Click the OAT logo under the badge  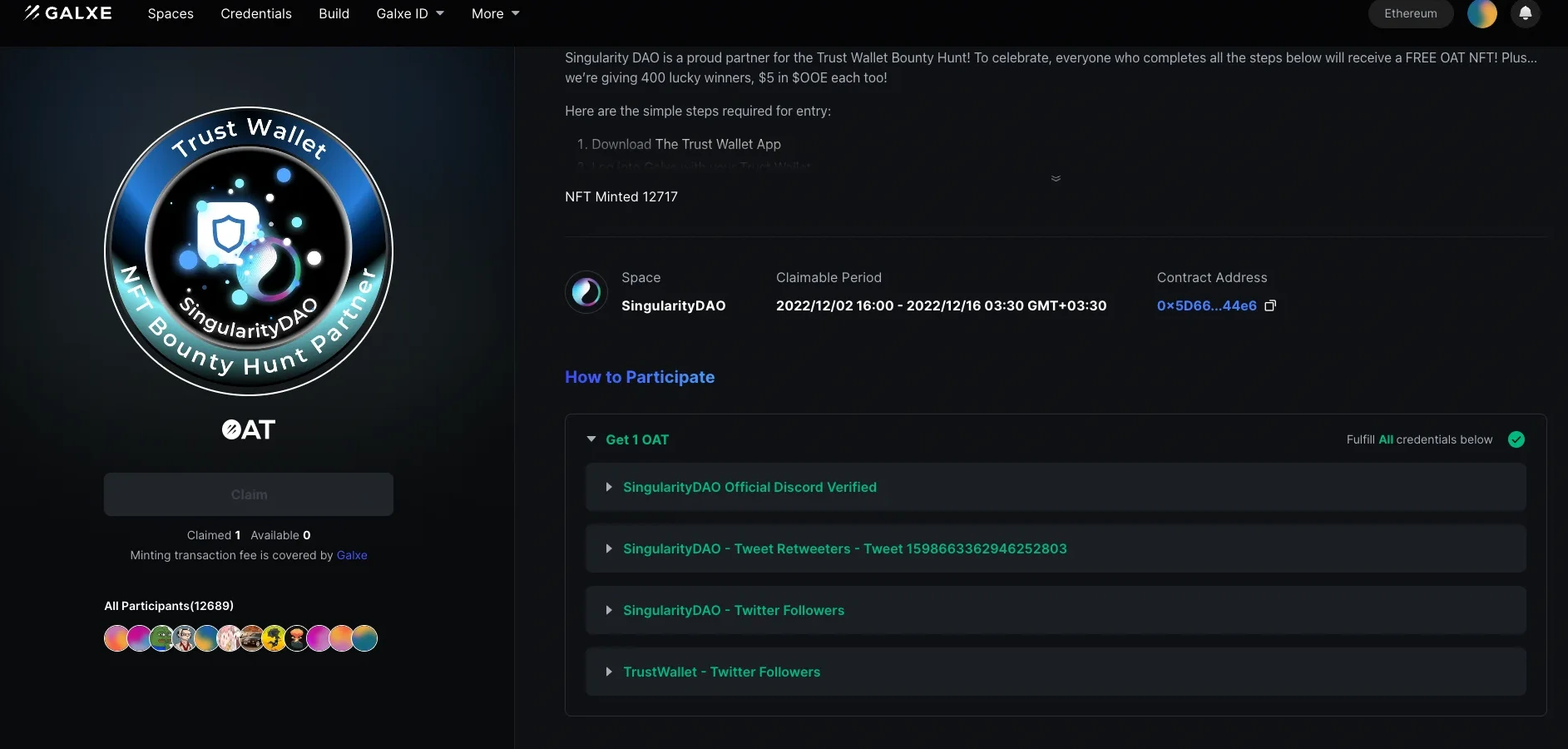point(248,429)
